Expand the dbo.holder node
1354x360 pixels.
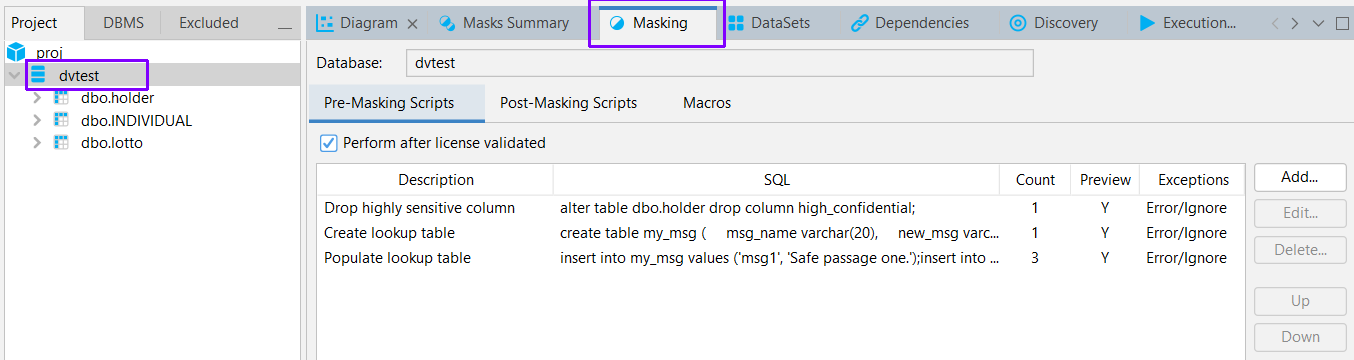(37, 98)
